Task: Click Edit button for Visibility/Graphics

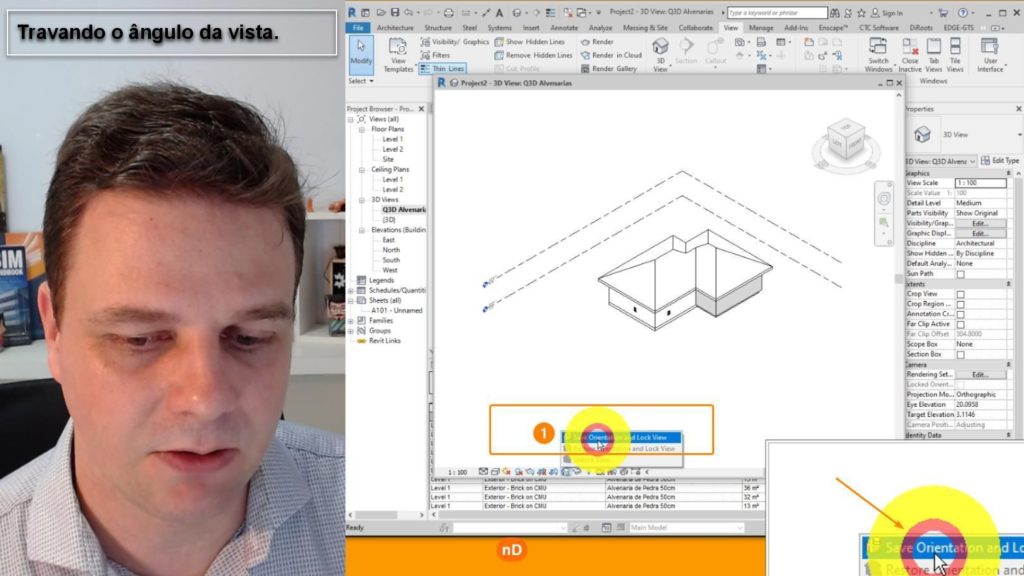Action: [x=979, y=223]
